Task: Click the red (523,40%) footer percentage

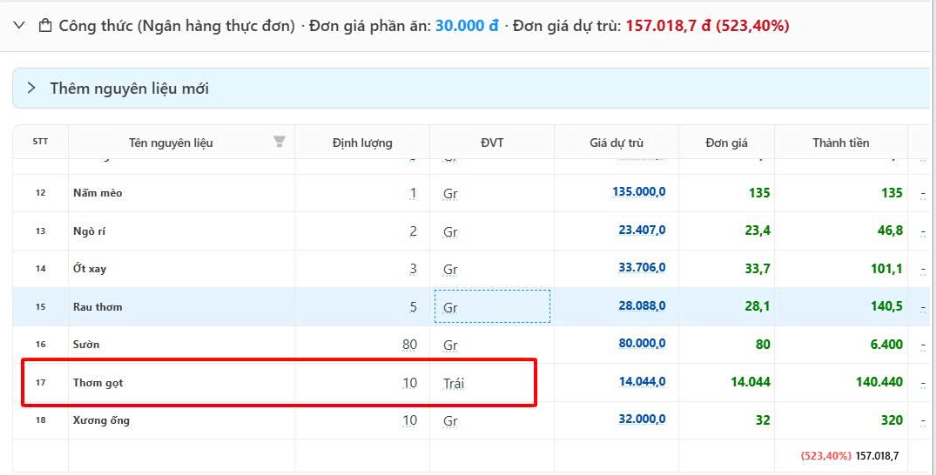Action: point(826,456)
